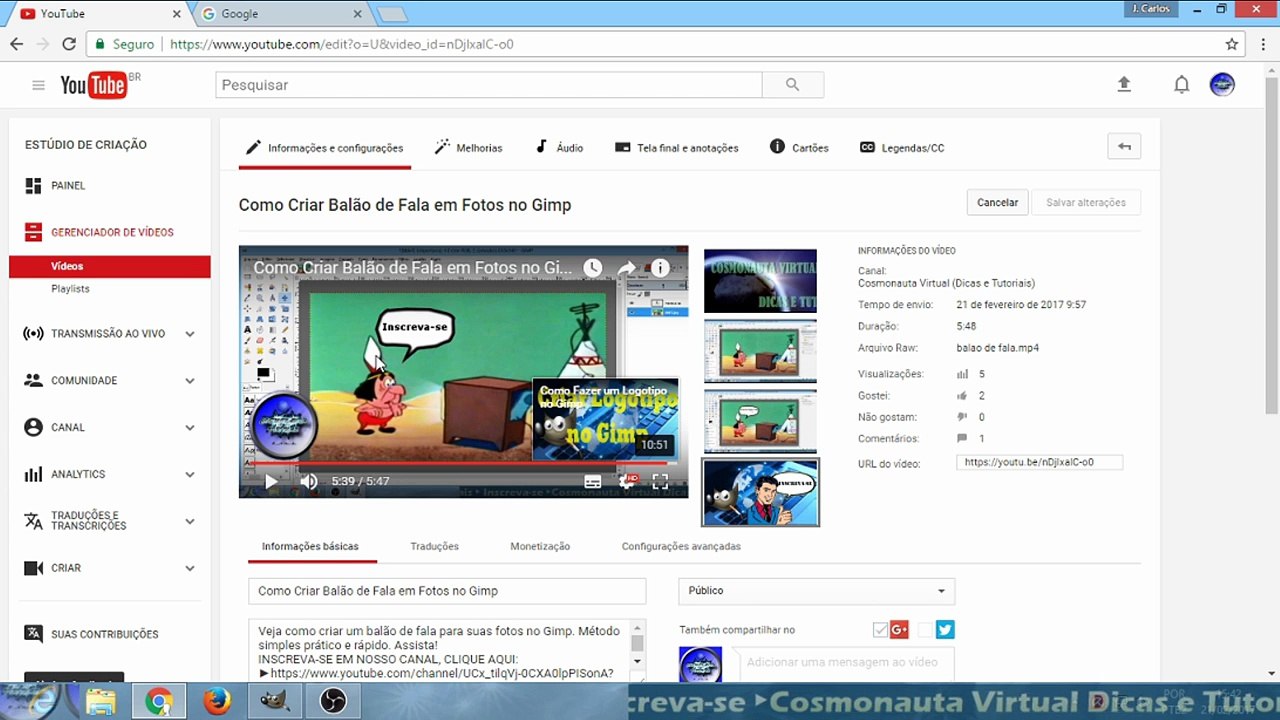Open the upload video arrow icon

tap(1124, 85)
